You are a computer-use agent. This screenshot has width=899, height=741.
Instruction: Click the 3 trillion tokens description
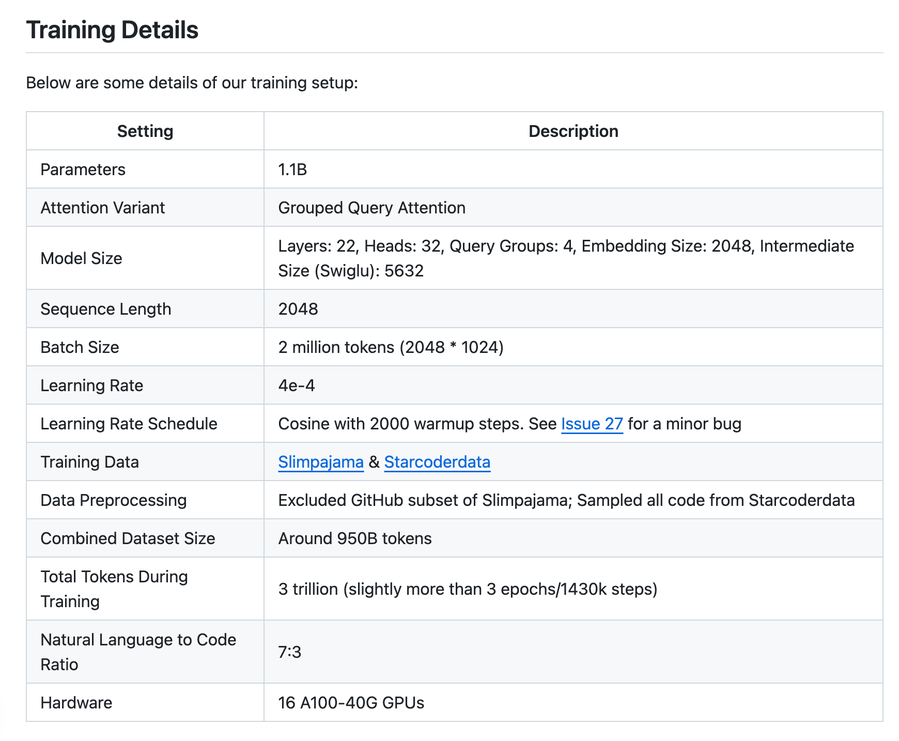pyautogui.click(x=468, y=589)
